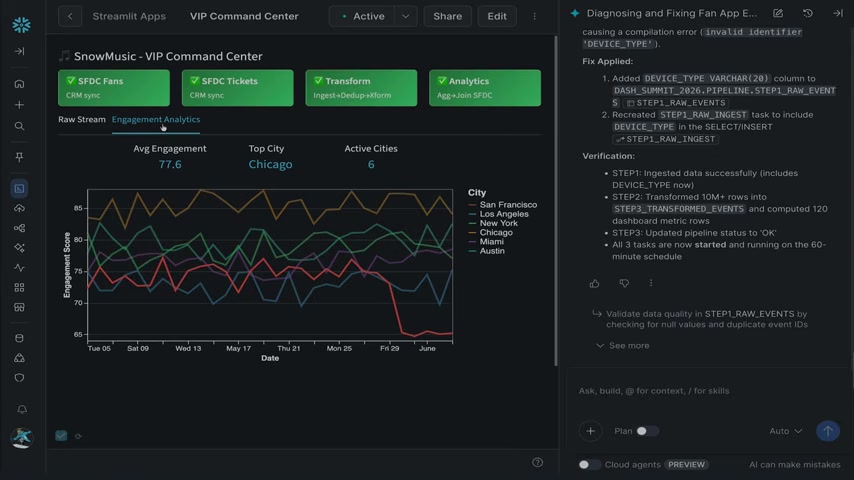
Task: Click the Share button
Action: coord(448,16)
